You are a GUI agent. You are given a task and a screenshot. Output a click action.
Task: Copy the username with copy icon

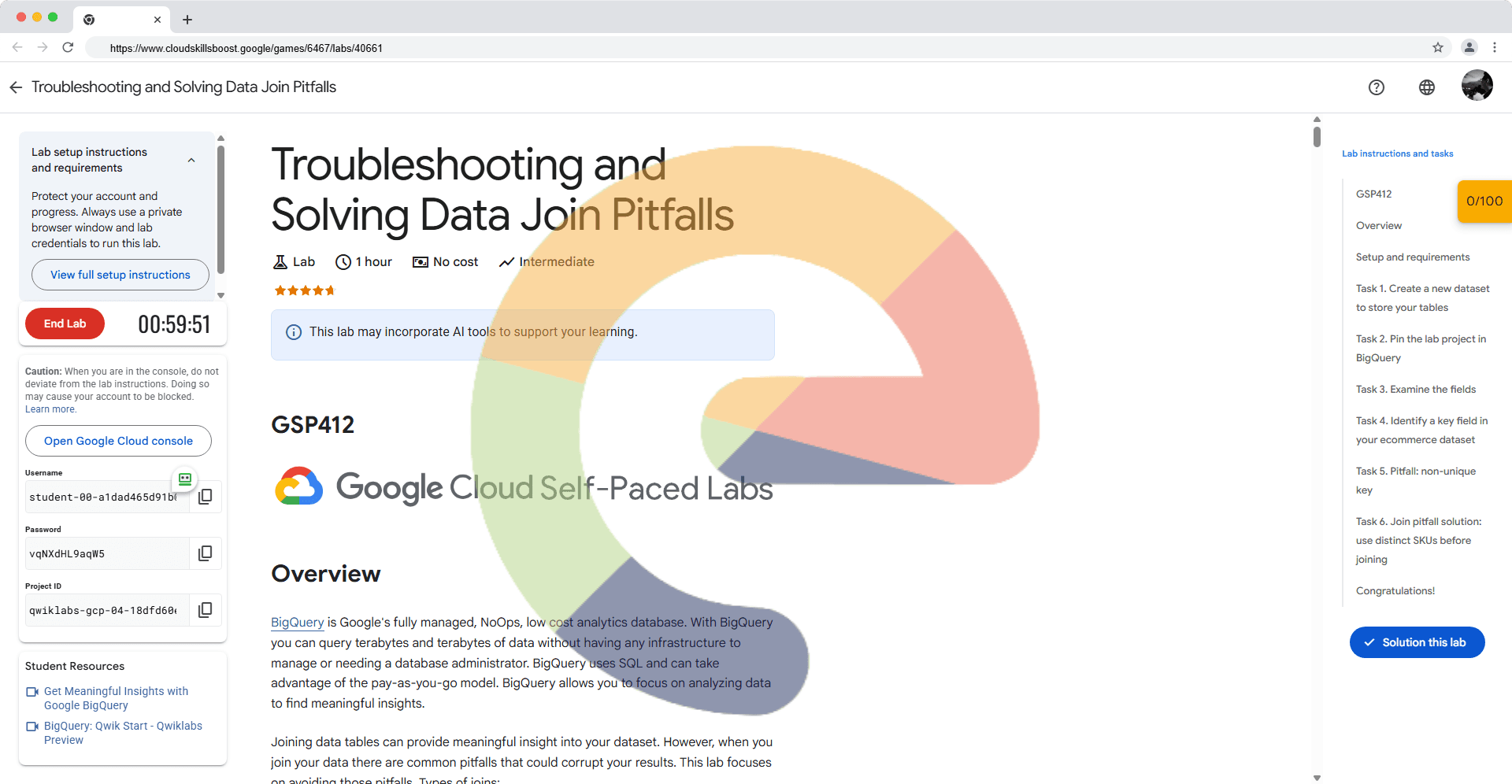tap(205, 497)
